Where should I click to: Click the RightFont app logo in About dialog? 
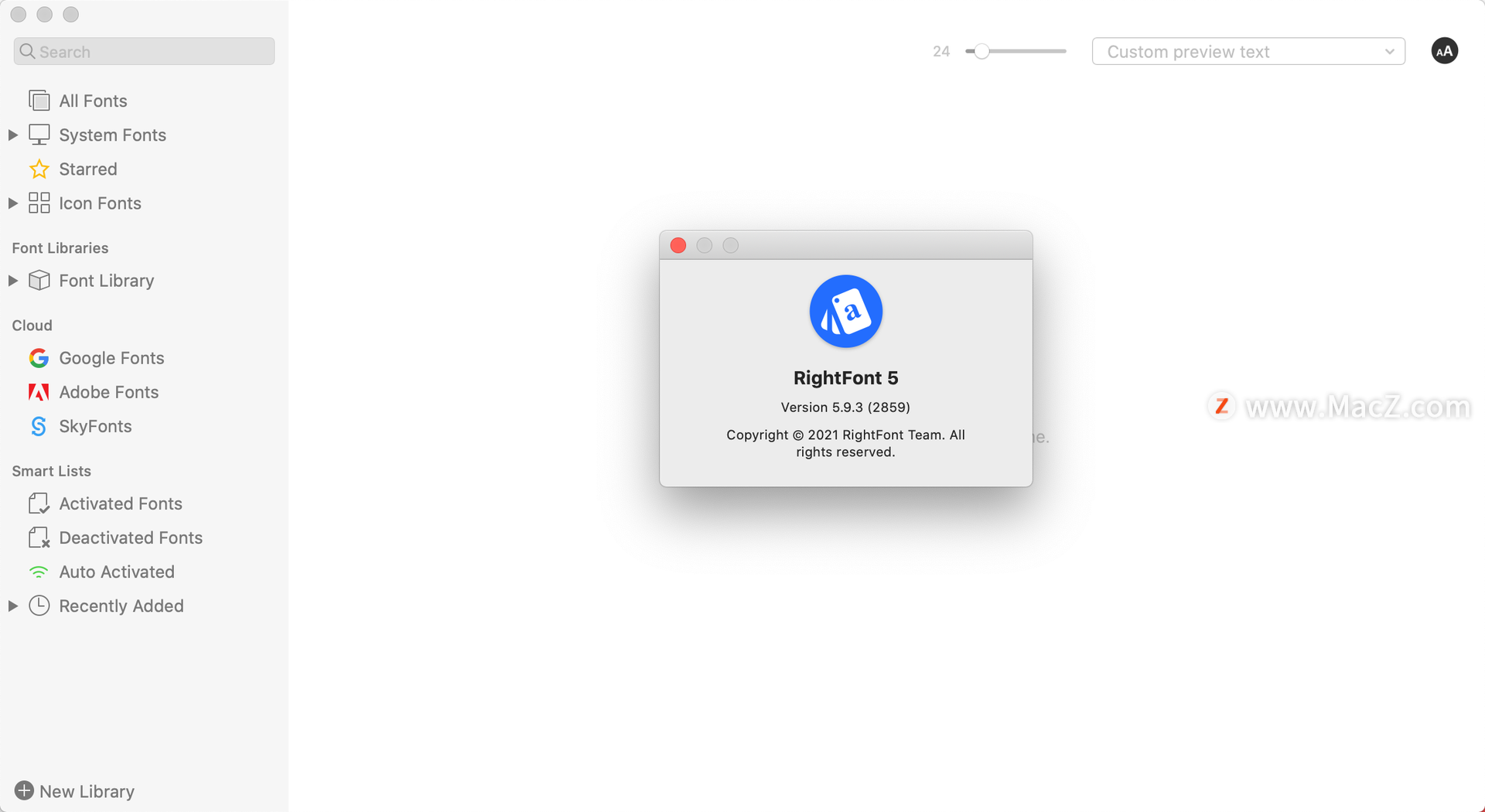point(845,311)
